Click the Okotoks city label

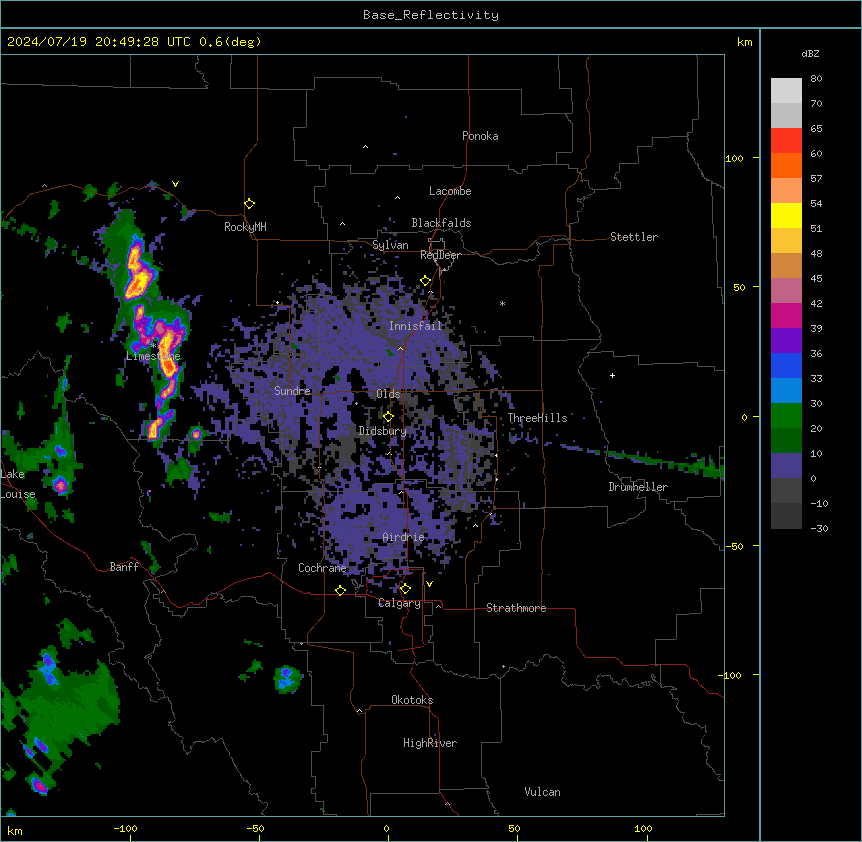(412, 700)
